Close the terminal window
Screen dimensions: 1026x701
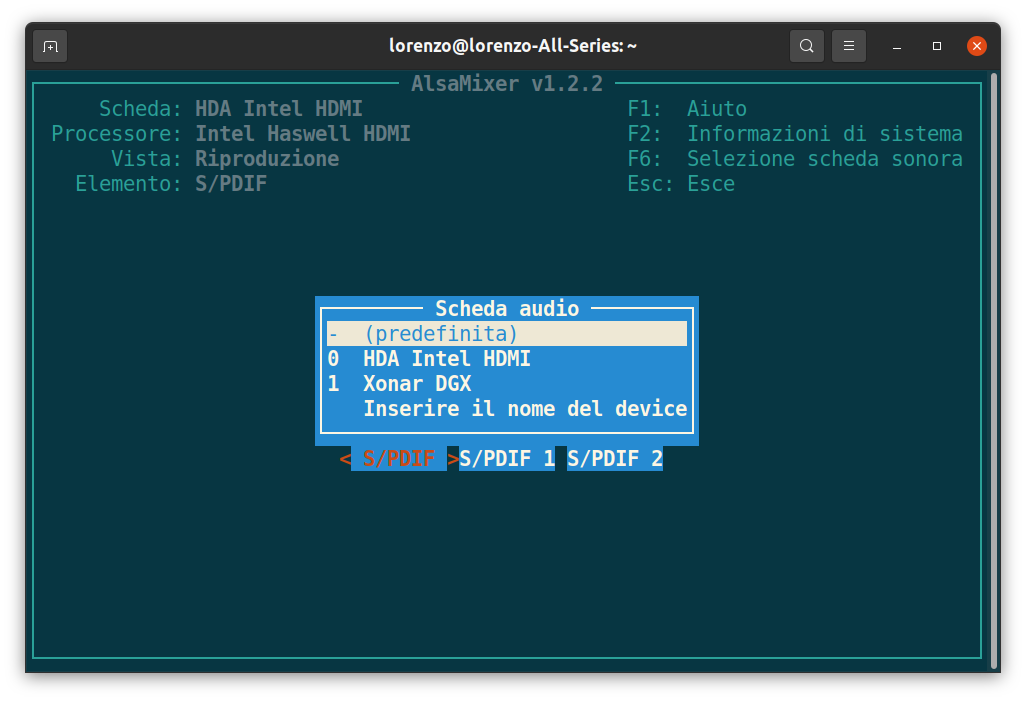click(x=977, y=46)
